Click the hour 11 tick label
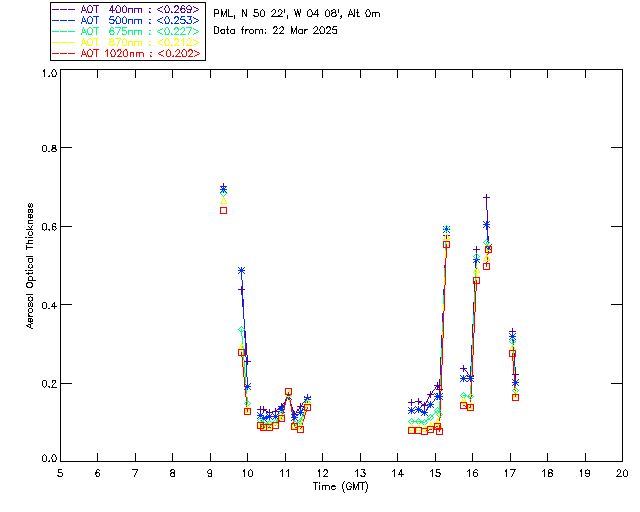Screen dimensions: 640x512 pos(285,473)
